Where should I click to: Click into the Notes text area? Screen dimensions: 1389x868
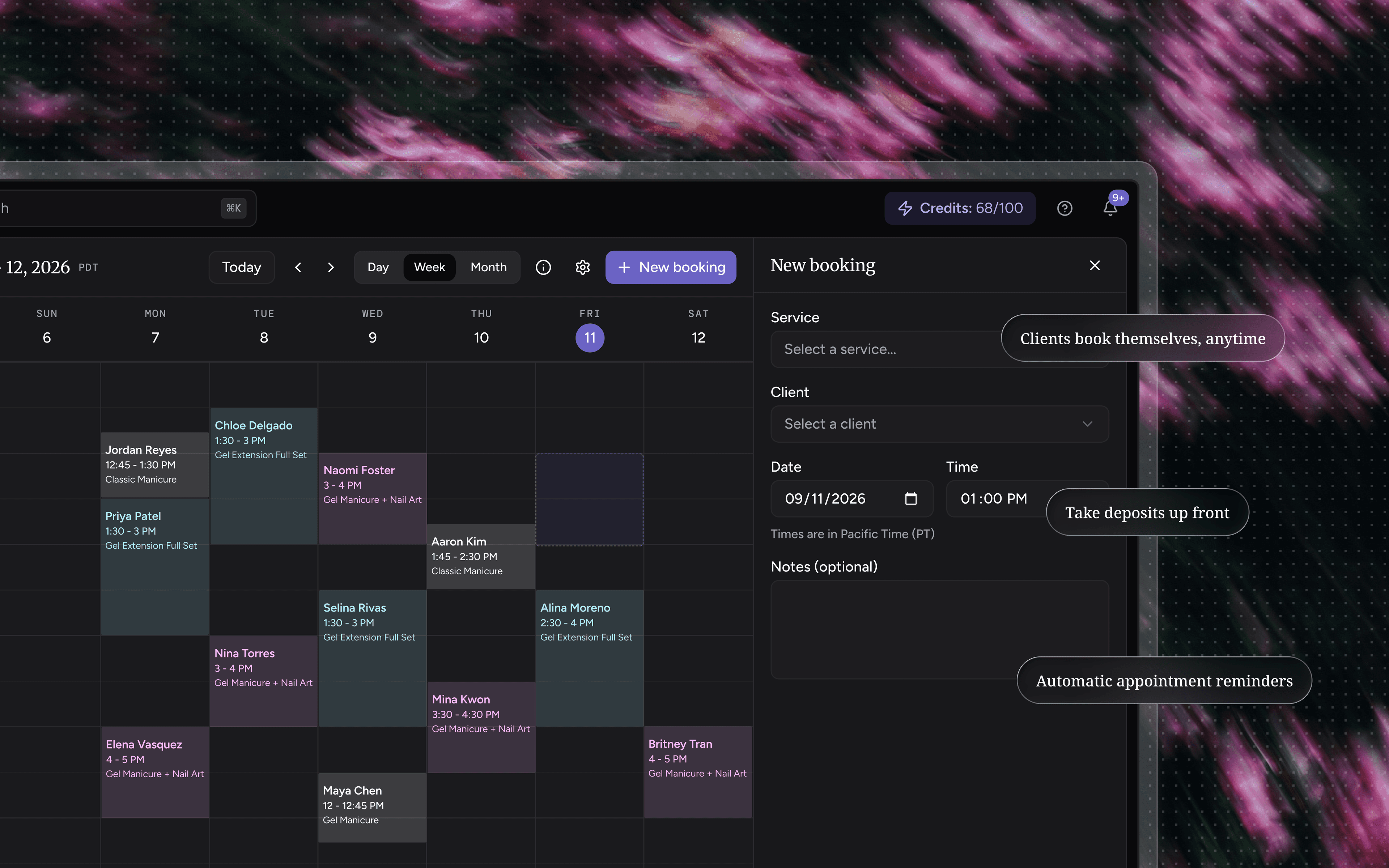tap(940, 630)
